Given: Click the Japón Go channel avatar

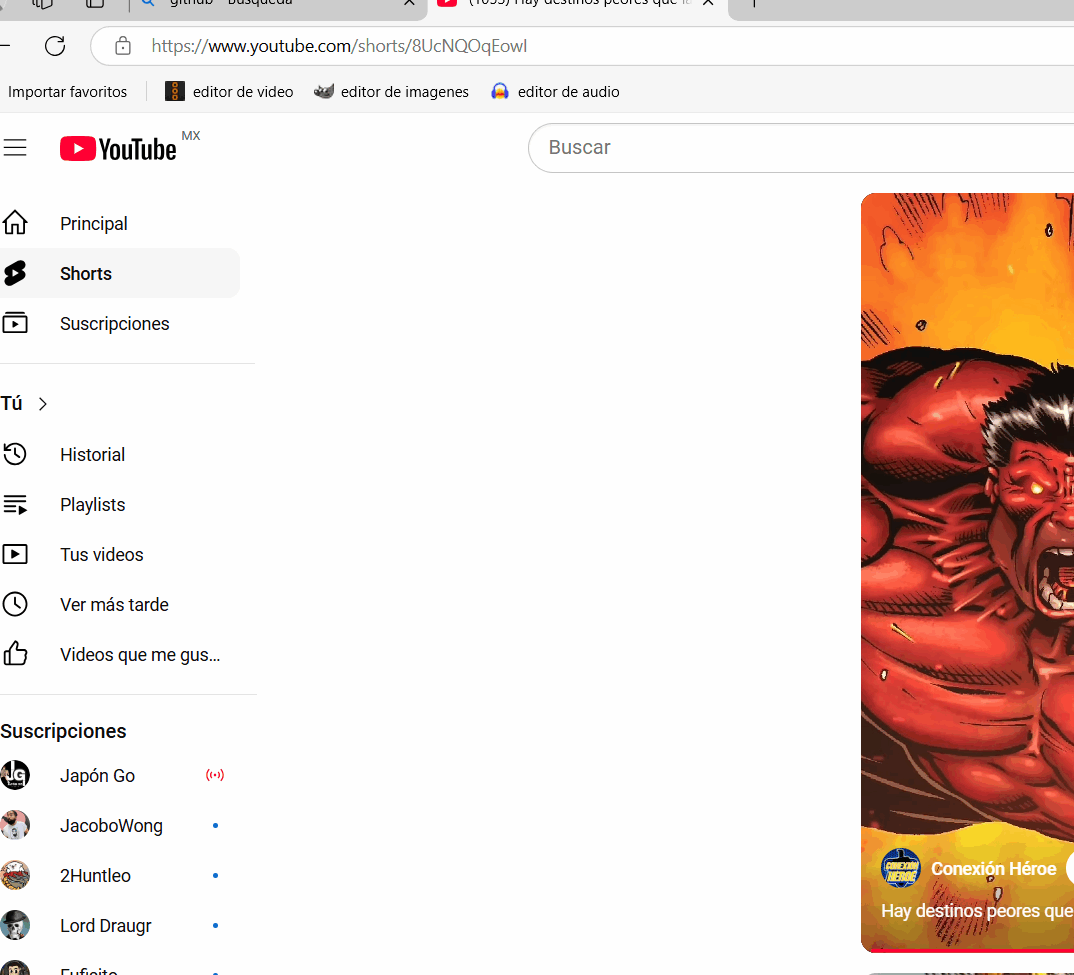Looking at the screenshot, I should point(15,775).
